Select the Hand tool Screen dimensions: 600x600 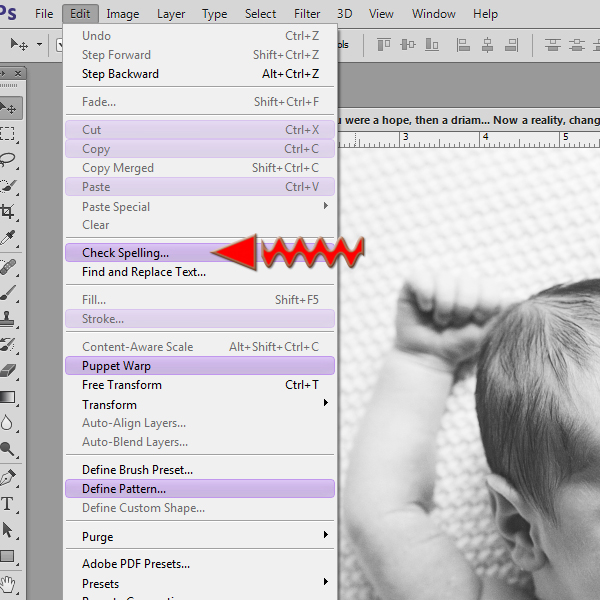point(7,584)
